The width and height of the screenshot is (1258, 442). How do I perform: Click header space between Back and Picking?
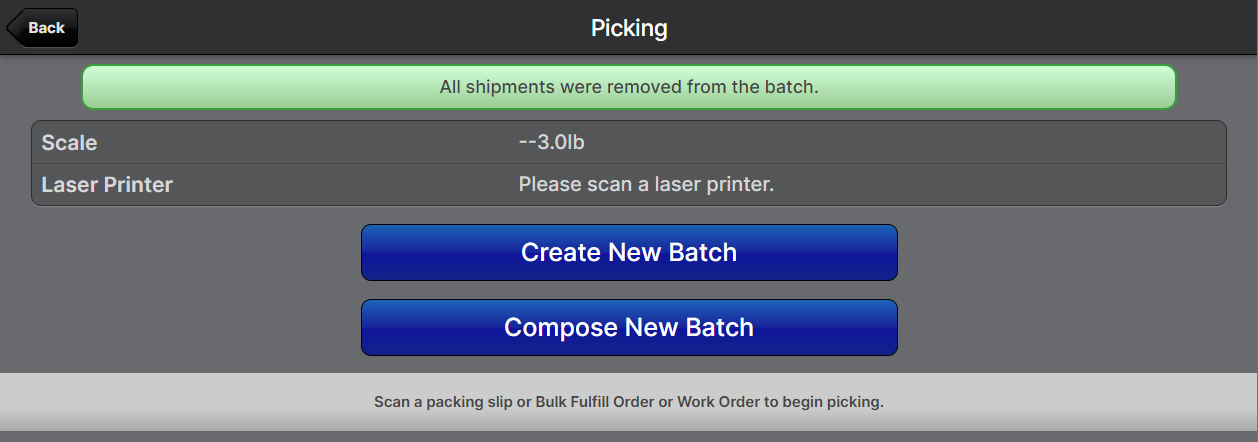[330, 28]
